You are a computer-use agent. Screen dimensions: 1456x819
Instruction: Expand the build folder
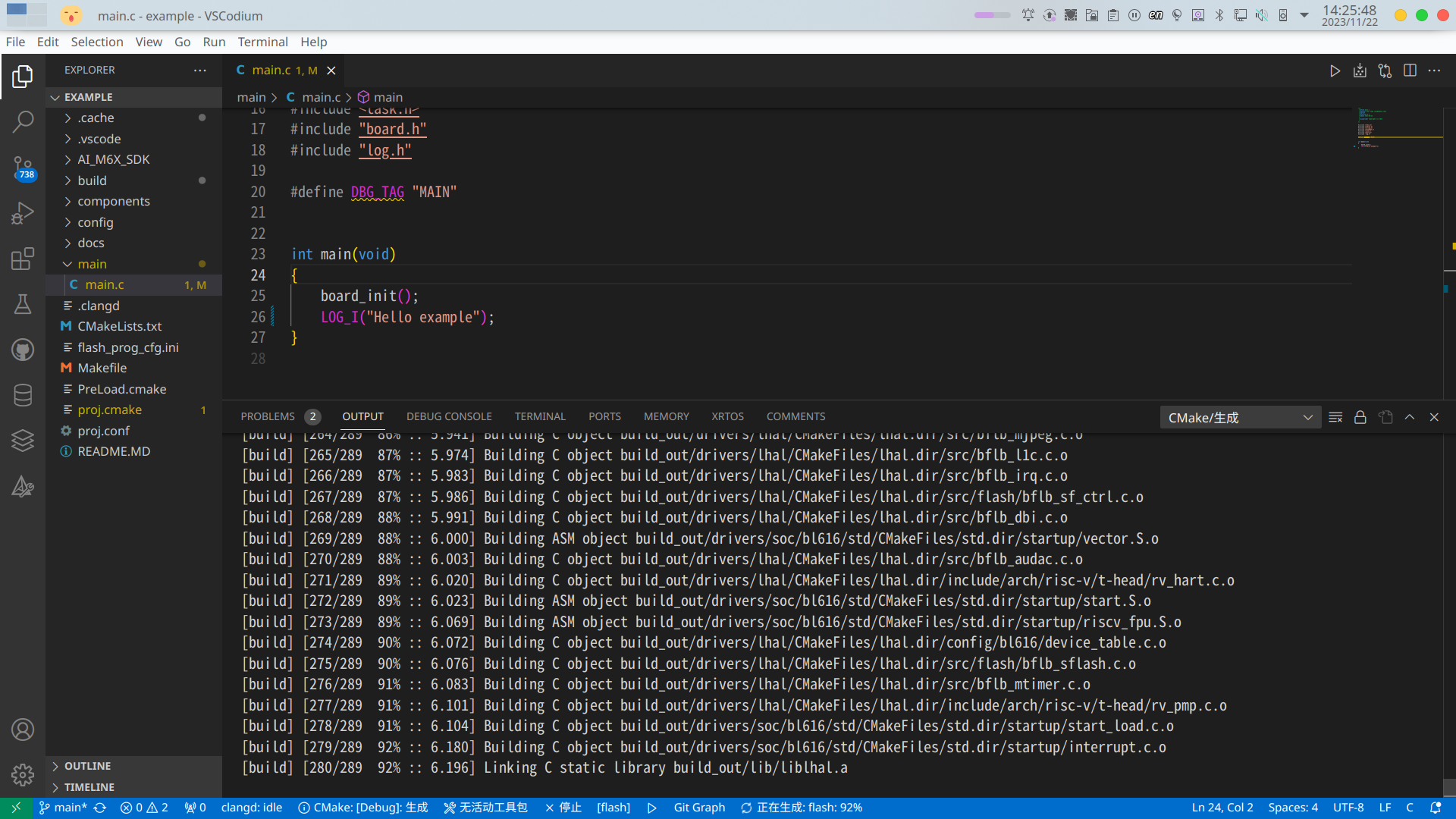pos(133,180)
